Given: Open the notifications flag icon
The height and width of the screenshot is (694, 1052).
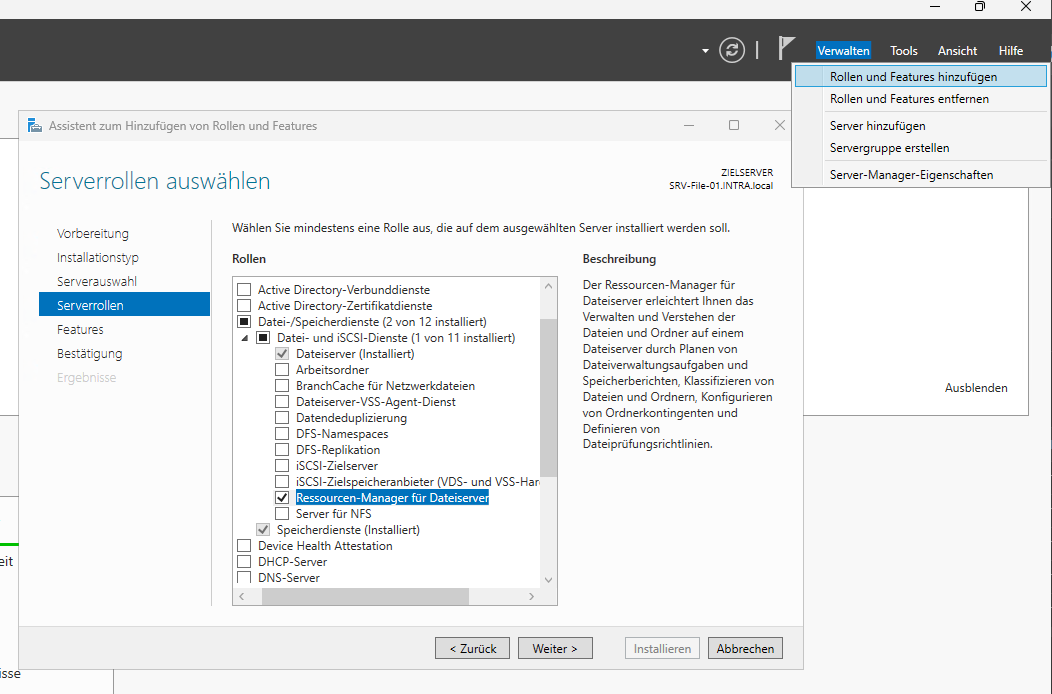Looking at the screenshot, I should 787,49.
